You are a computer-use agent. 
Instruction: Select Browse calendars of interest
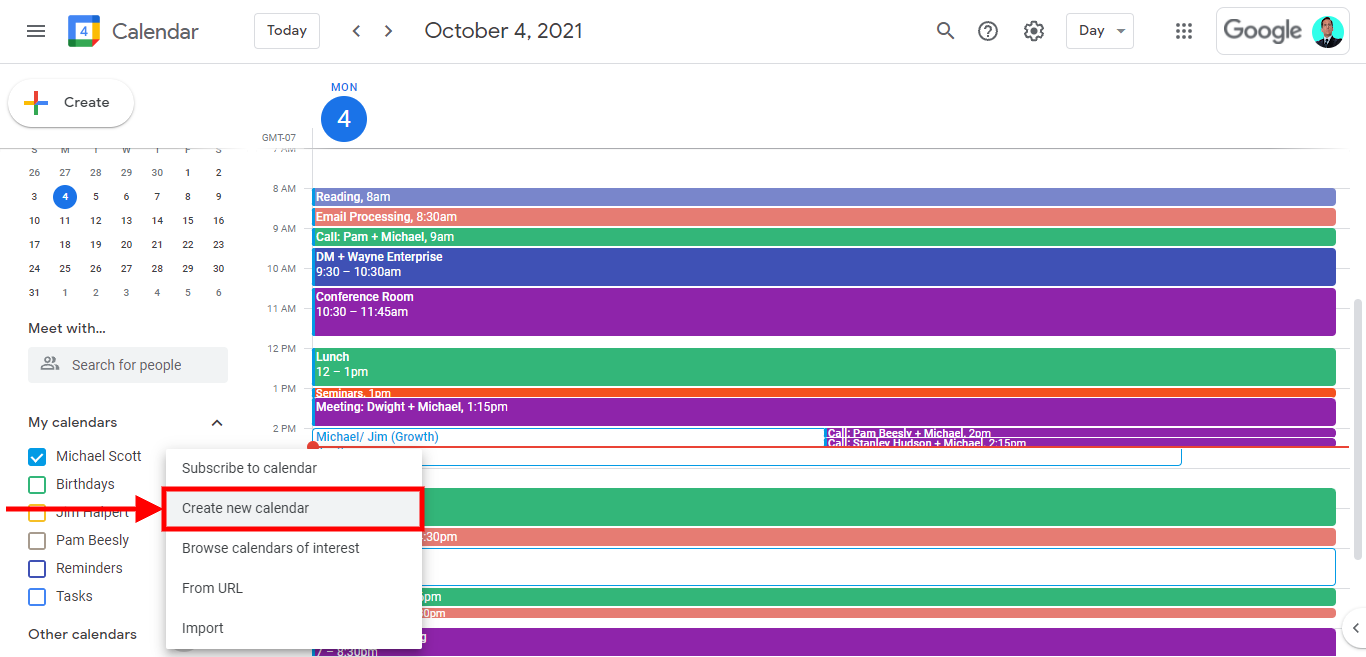(294, 548)
